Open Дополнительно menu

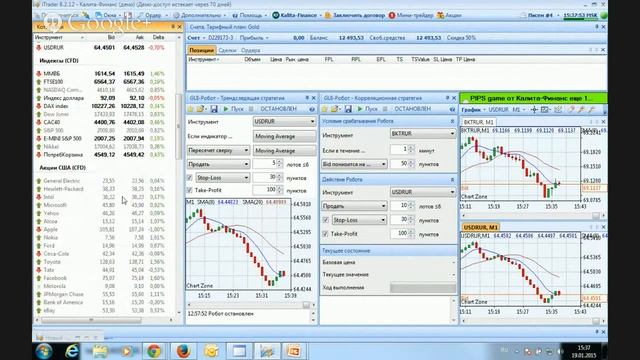199,16
